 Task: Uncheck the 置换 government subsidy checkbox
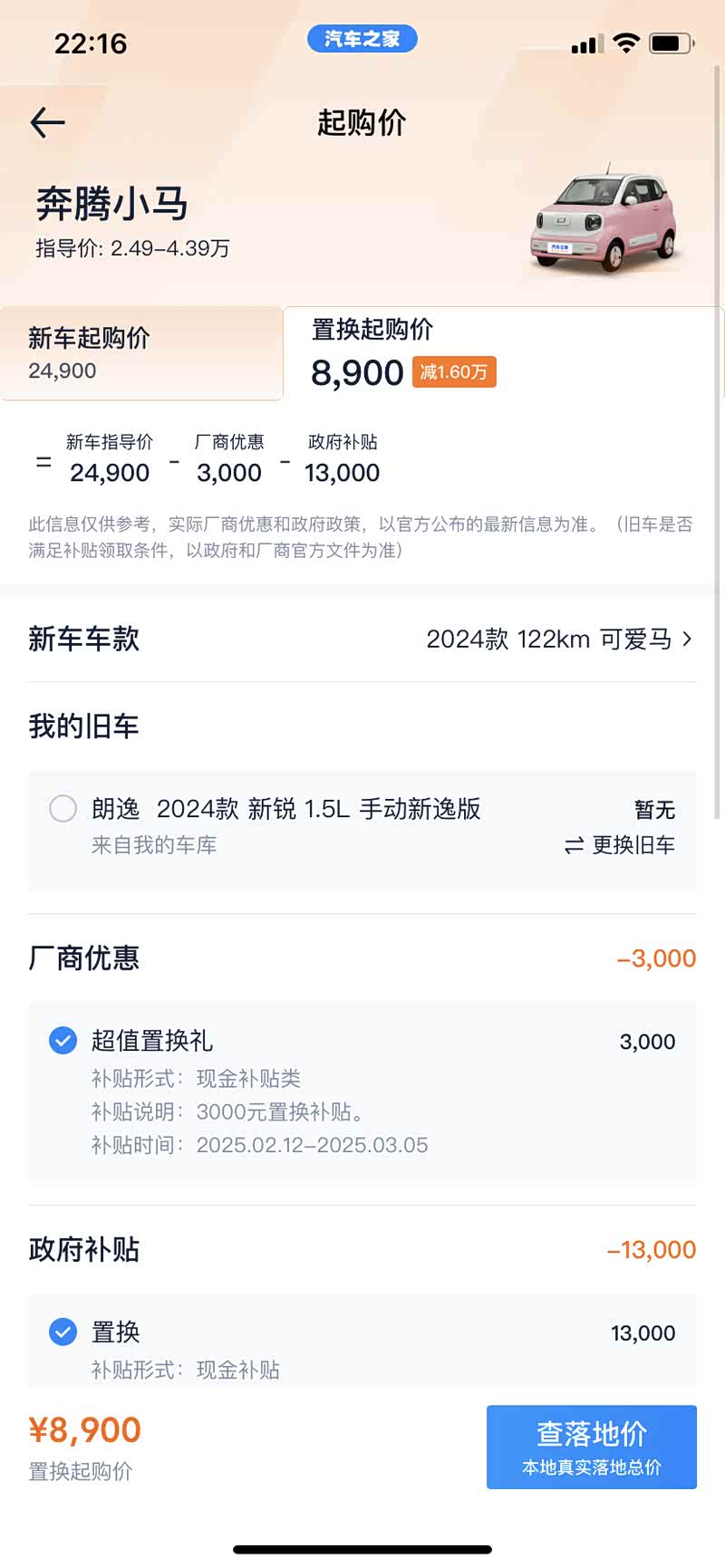coord(63,1332)
